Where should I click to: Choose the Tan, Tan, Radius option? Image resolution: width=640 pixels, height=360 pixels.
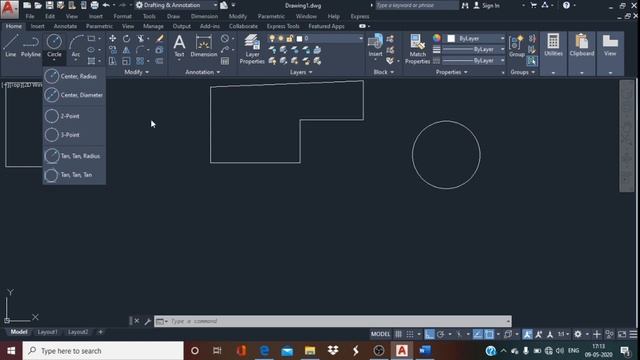pos(74,156)
